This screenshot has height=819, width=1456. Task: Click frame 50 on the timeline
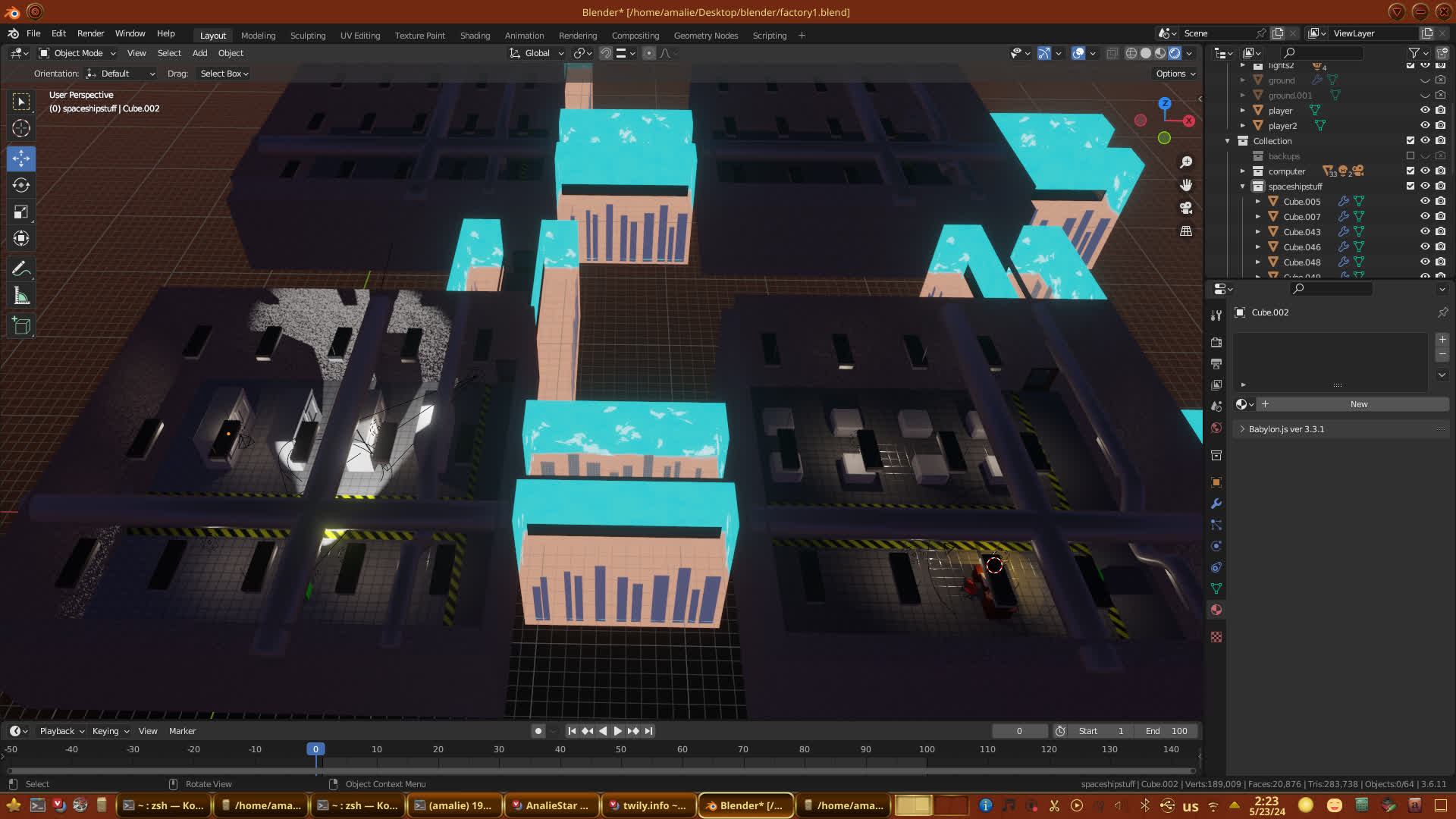621,749
